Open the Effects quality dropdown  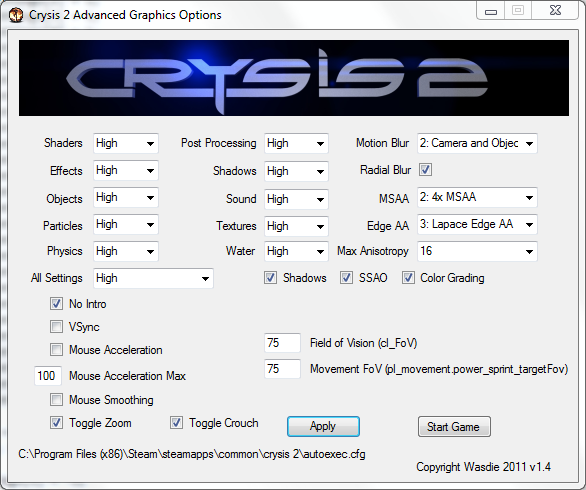[x=126, y=170]
